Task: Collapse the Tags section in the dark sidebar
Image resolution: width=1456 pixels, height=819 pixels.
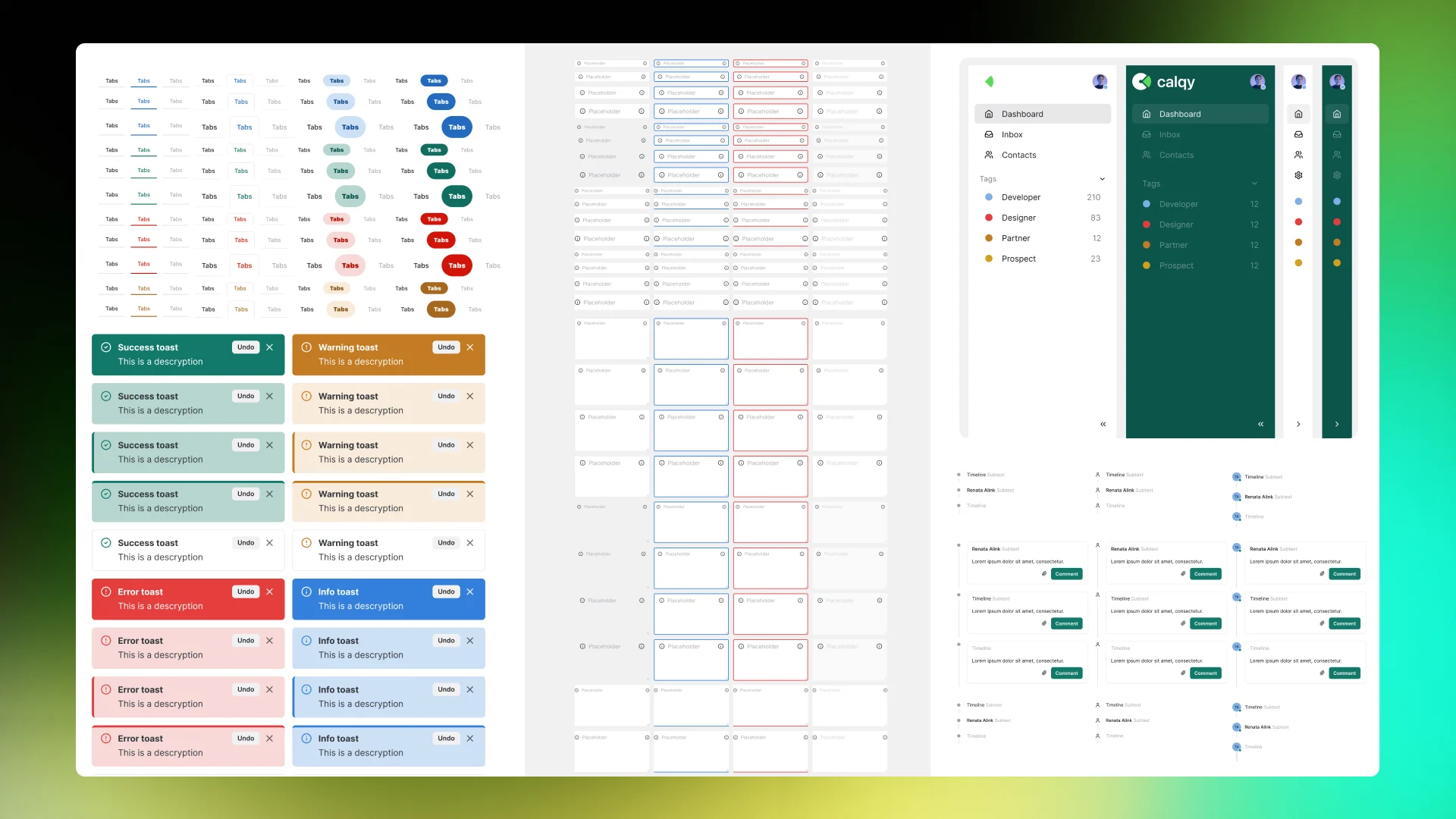Action: [1254, 184]
